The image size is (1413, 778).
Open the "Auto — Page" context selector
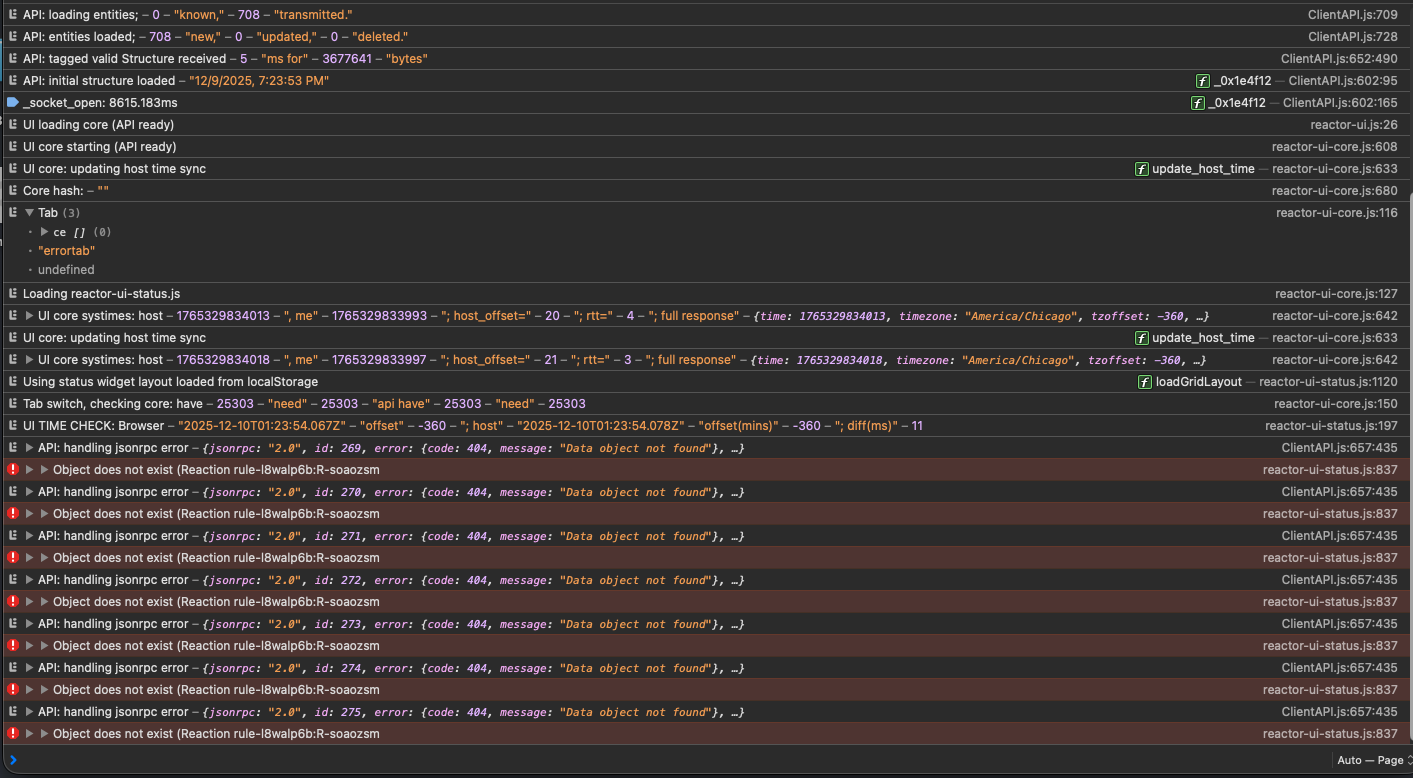coord(1371,760)
